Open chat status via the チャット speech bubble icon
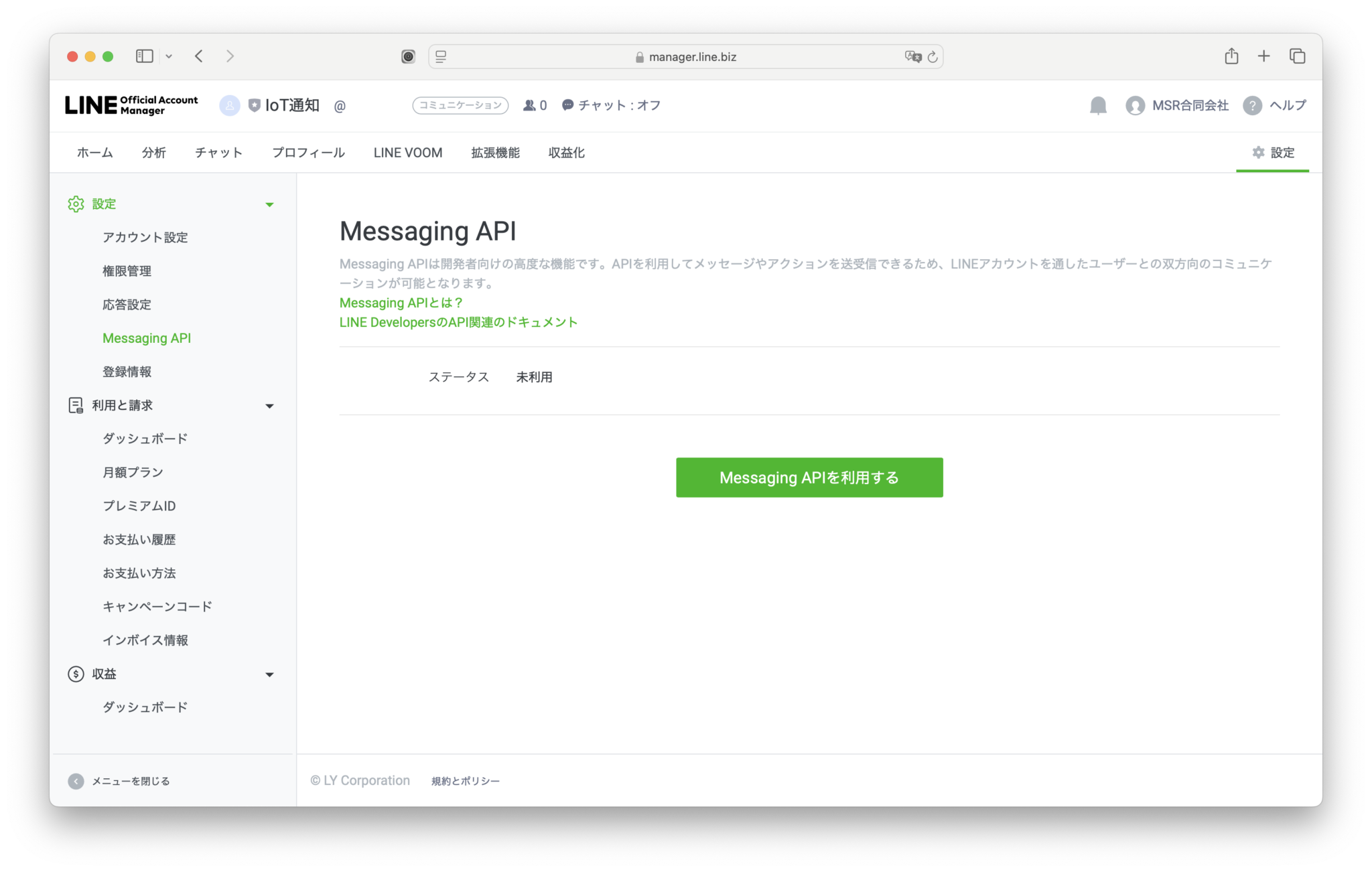This screenshot has height=872, width=1372. pos(567,105)
